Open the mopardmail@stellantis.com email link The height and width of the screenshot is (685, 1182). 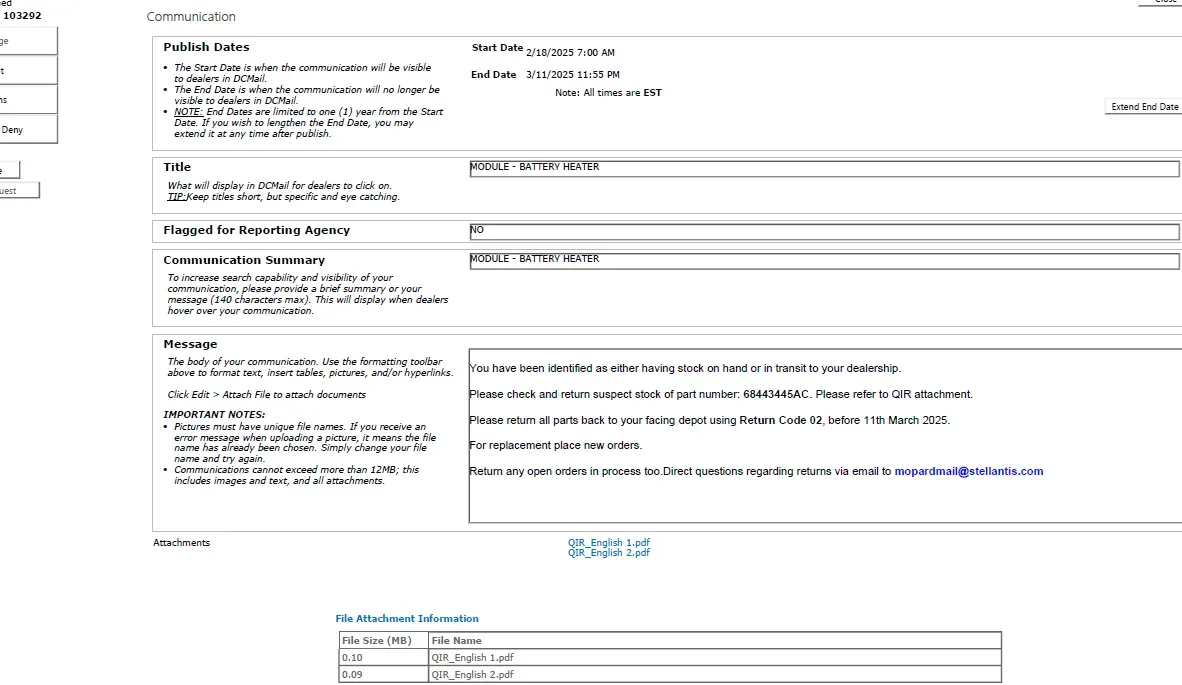tap(969, 472)
